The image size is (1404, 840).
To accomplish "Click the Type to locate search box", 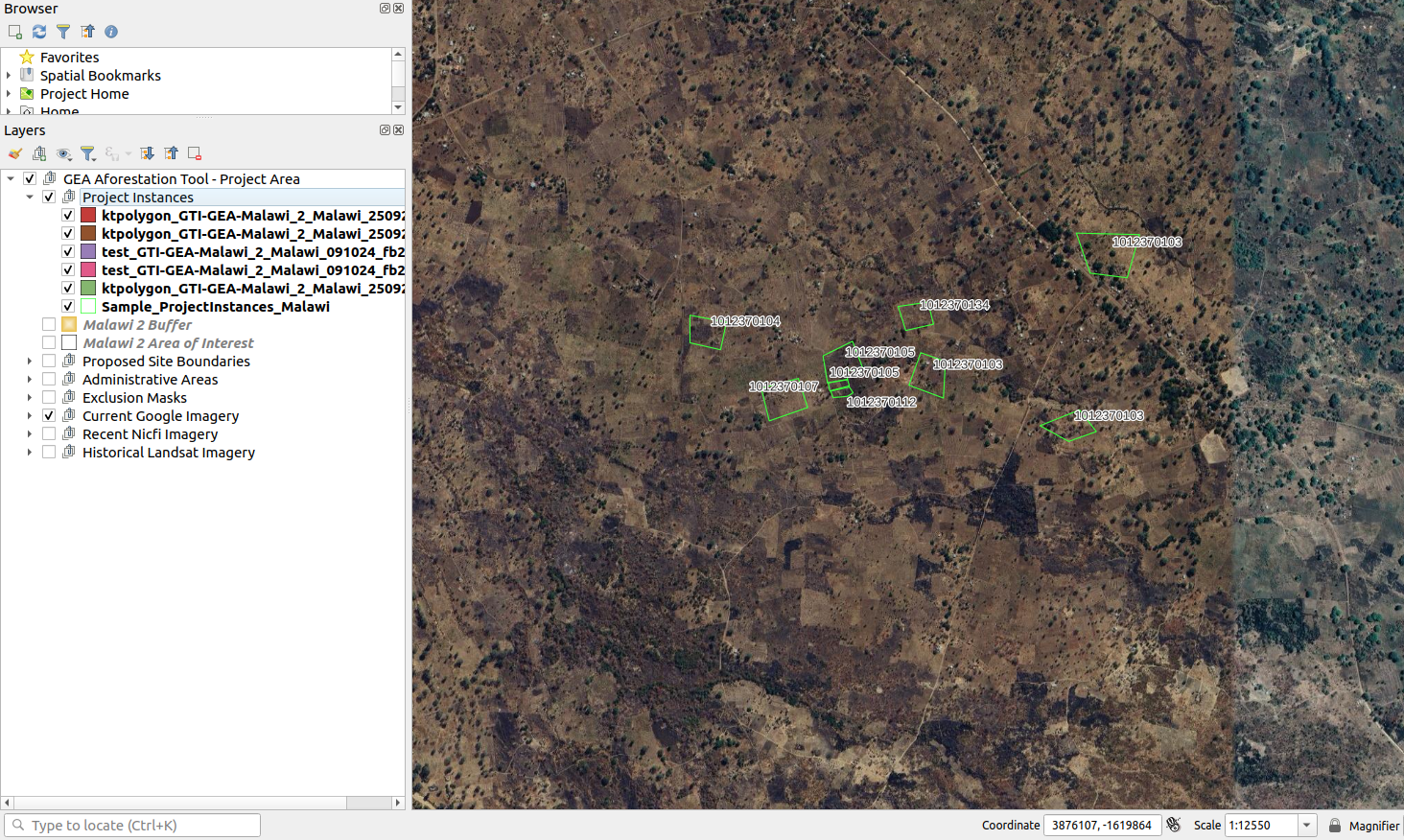I will tap(132, 825).
